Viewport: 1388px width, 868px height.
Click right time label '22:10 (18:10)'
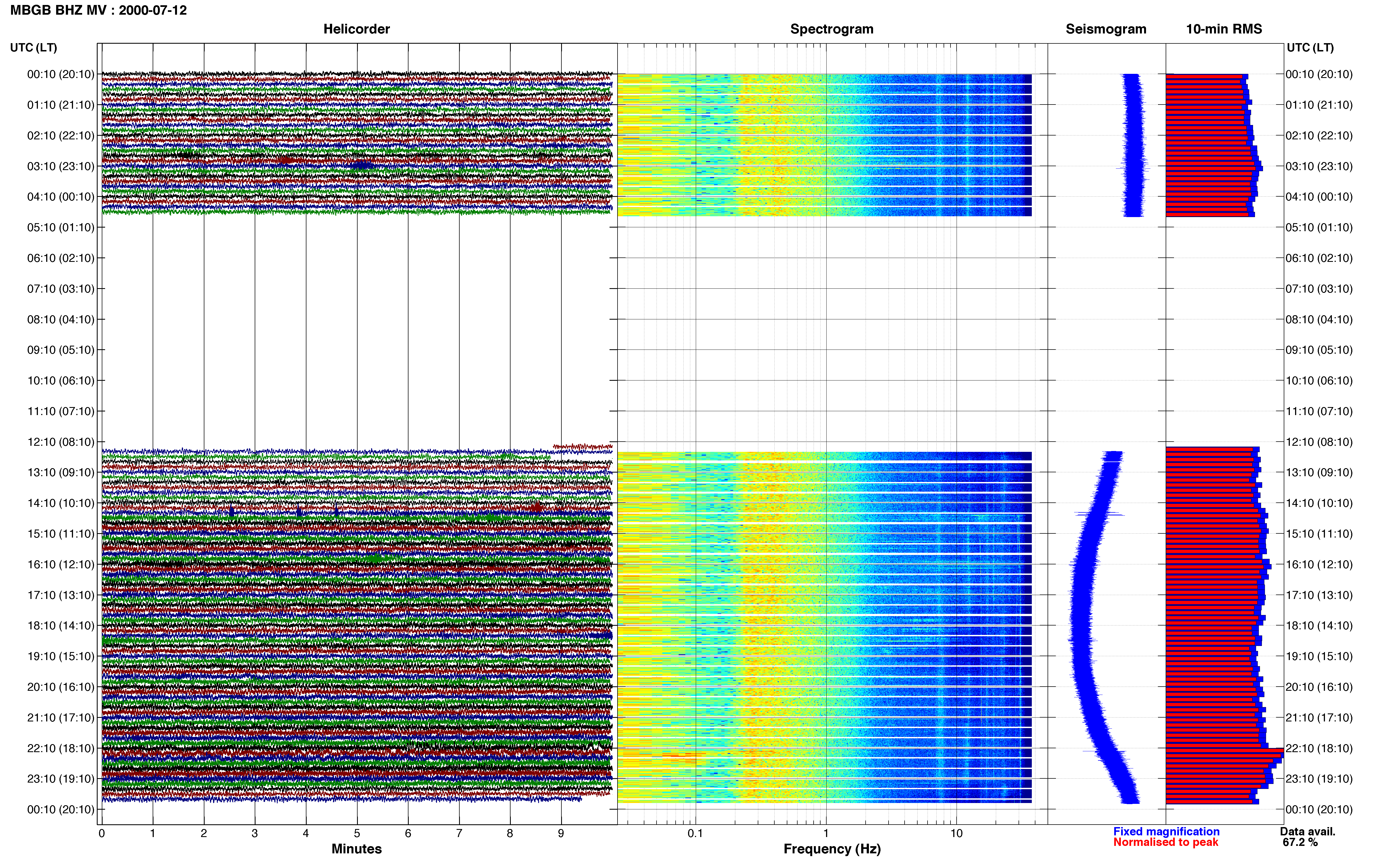pos(1319,749)
